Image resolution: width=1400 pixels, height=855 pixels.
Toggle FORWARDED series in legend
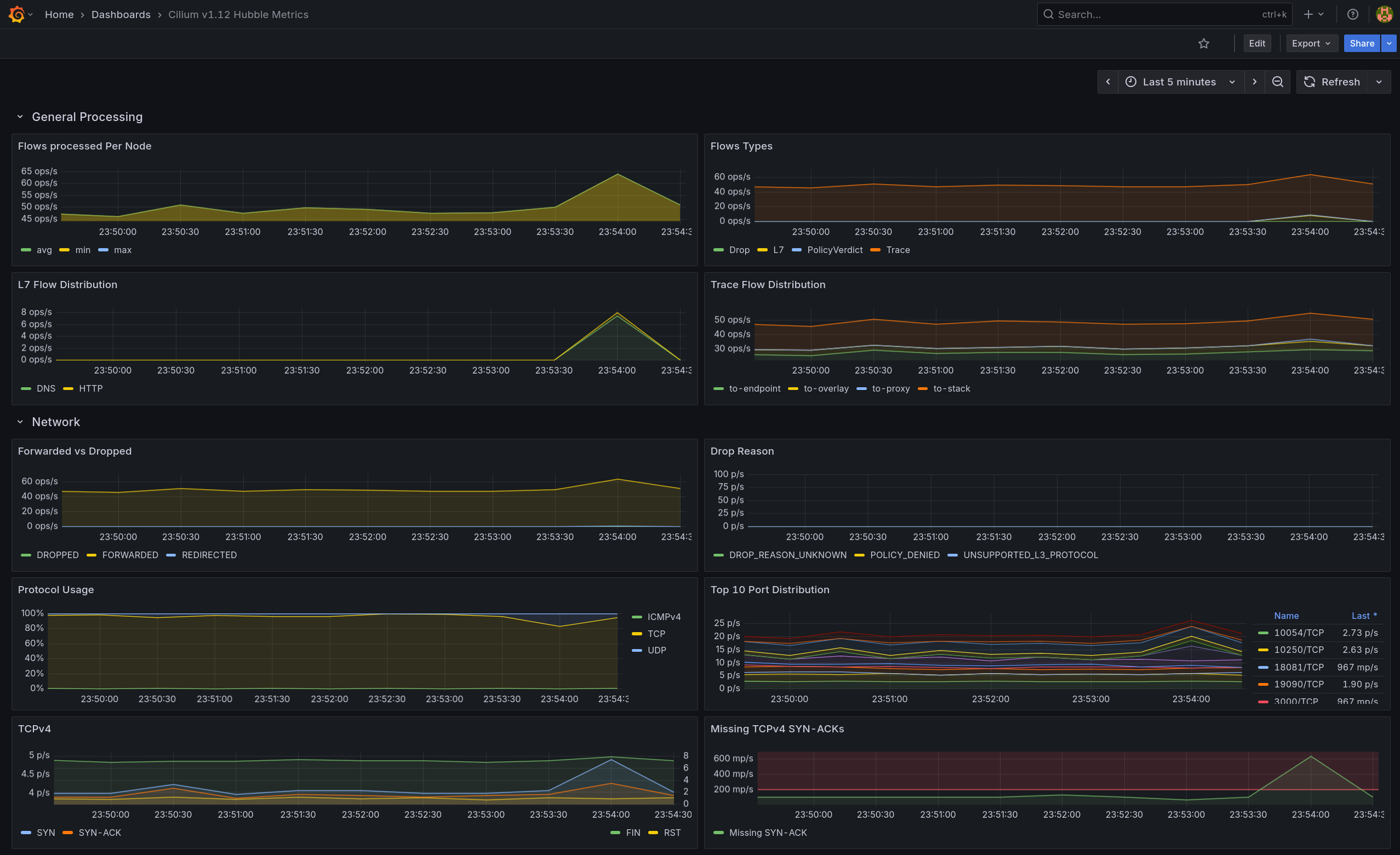pos(129,555)
